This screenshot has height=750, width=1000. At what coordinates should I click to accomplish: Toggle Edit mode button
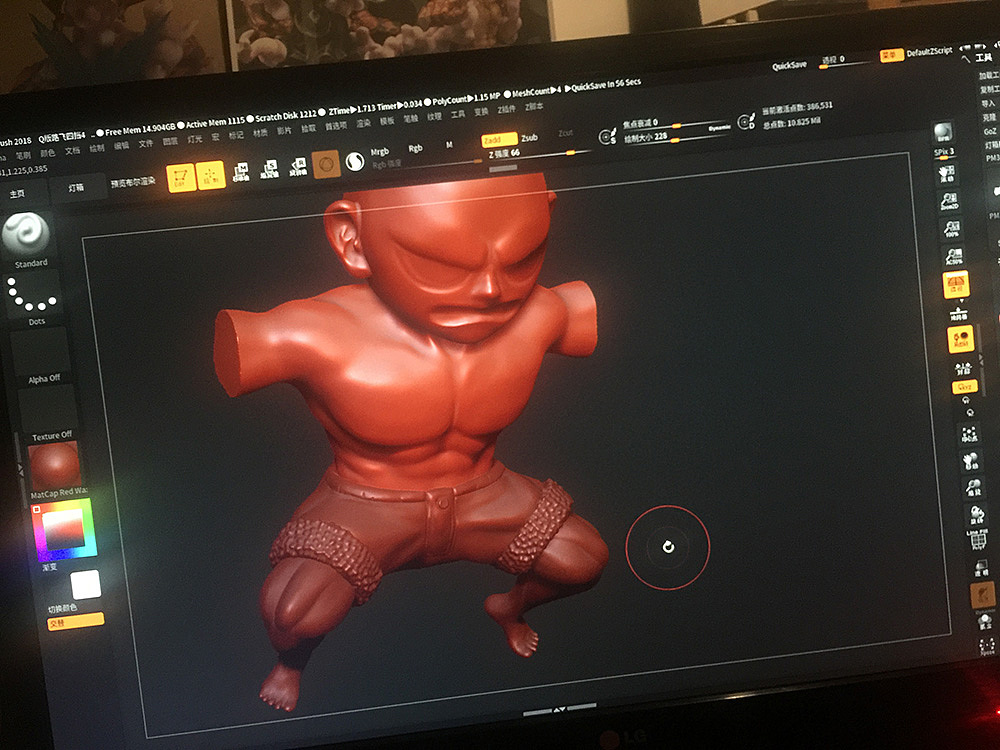(x=181, y=178)
